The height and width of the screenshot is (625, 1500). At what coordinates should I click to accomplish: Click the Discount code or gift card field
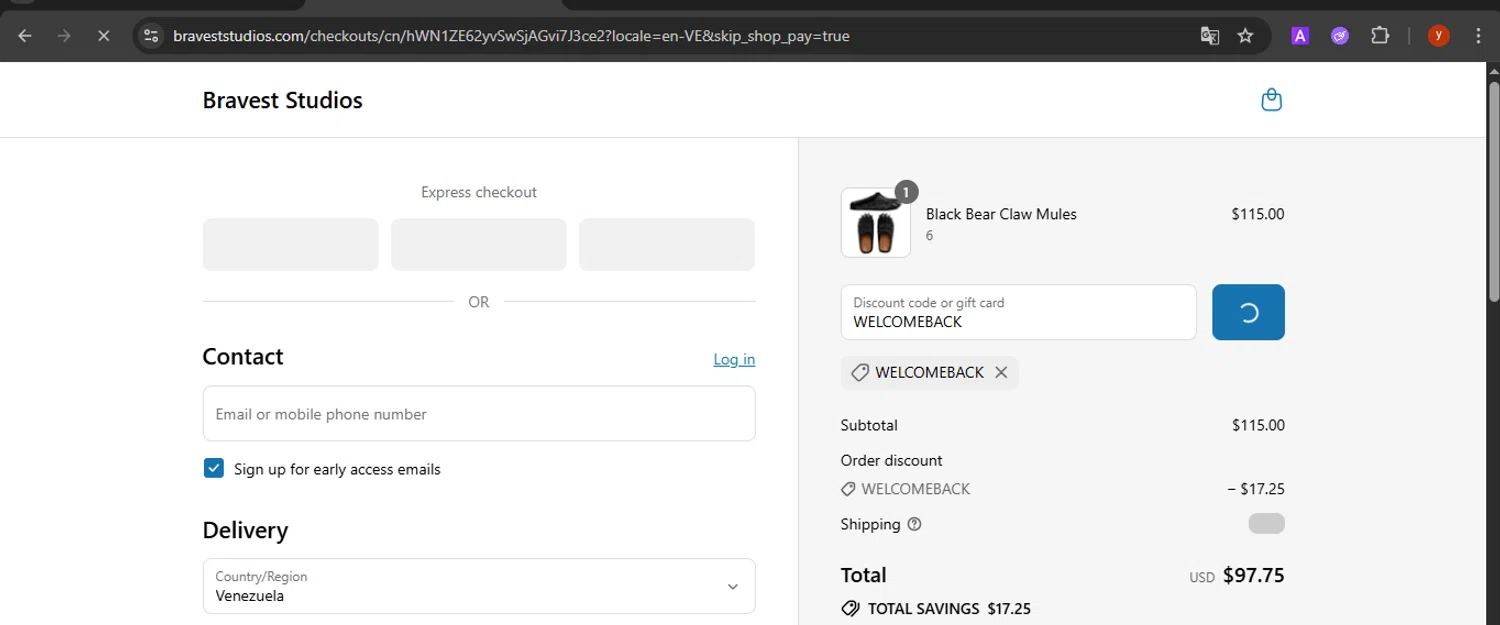point(1018,312)
